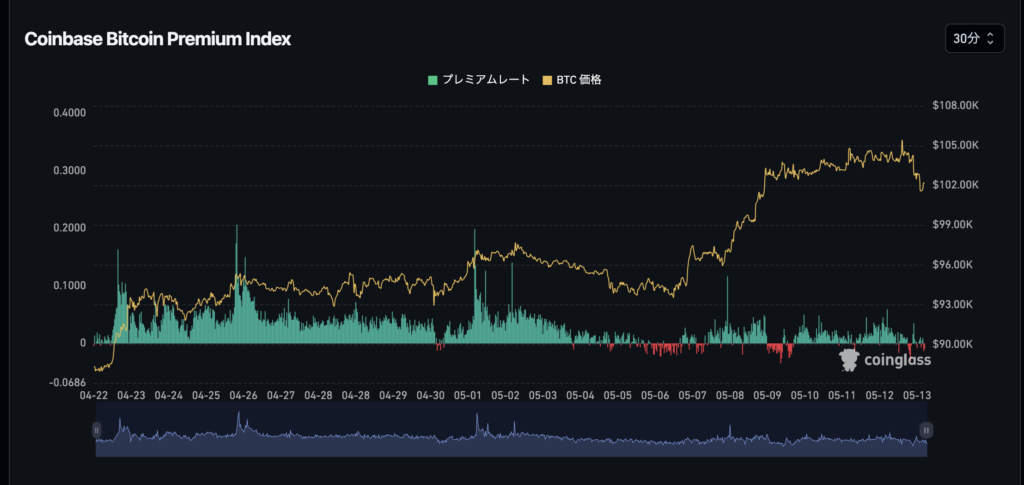Click the 04-26 date label

pyautogui.click(x=244, y=395)
